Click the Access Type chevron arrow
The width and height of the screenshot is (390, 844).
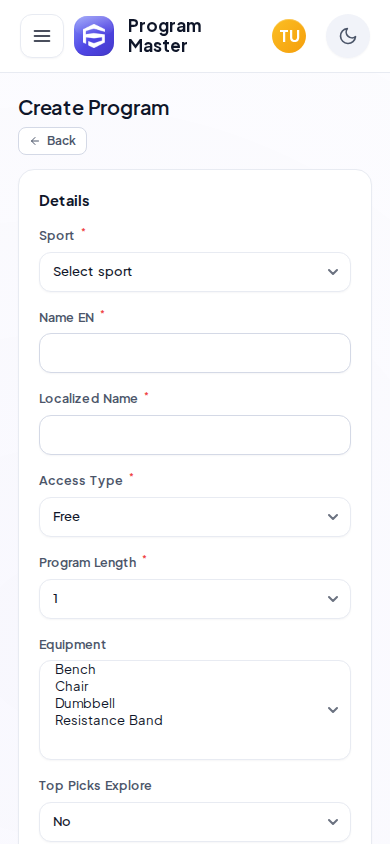333,517
